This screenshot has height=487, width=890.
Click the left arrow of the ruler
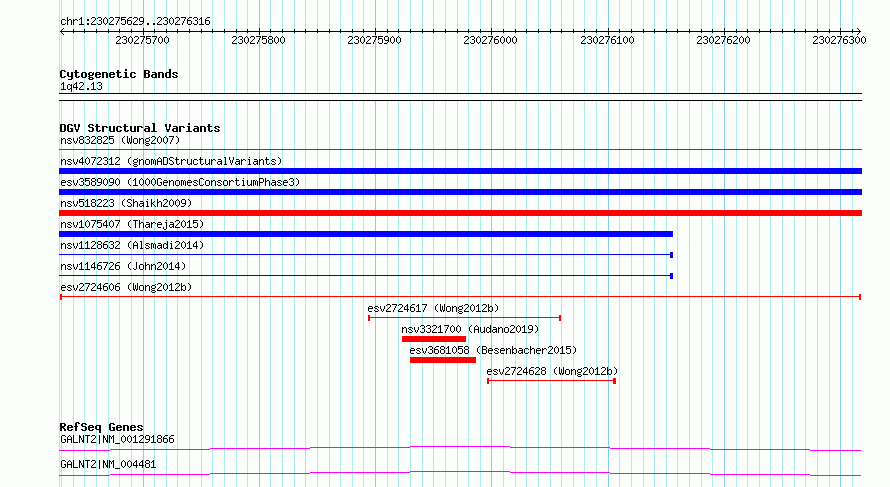tap(62, 31)
